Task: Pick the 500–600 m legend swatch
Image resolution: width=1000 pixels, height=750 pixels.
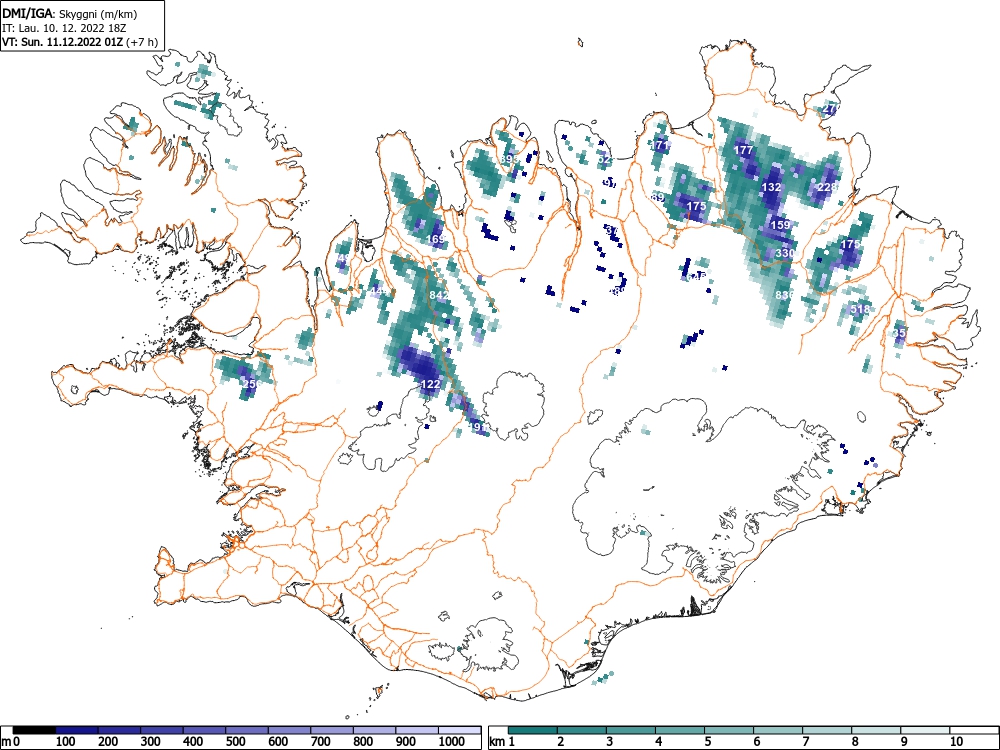Action: [x=247, y=730]
